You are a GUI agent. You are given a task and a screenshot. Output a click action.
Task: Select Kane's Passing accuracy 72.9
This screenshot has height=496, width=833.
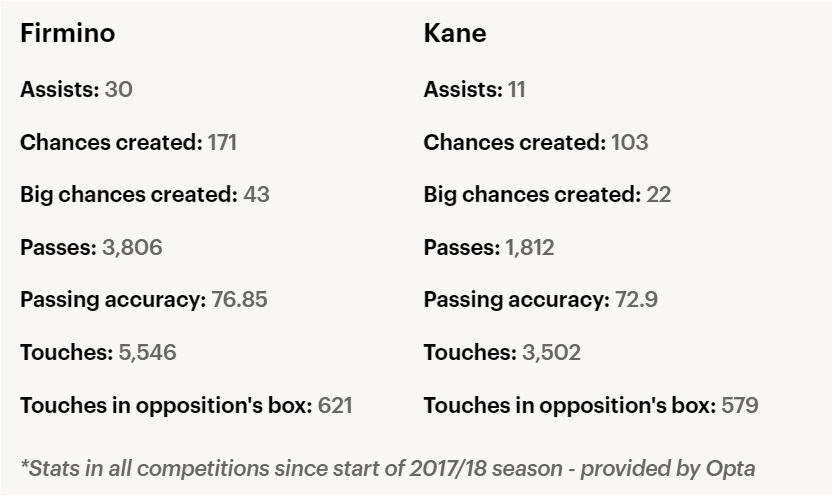point(636,299)
